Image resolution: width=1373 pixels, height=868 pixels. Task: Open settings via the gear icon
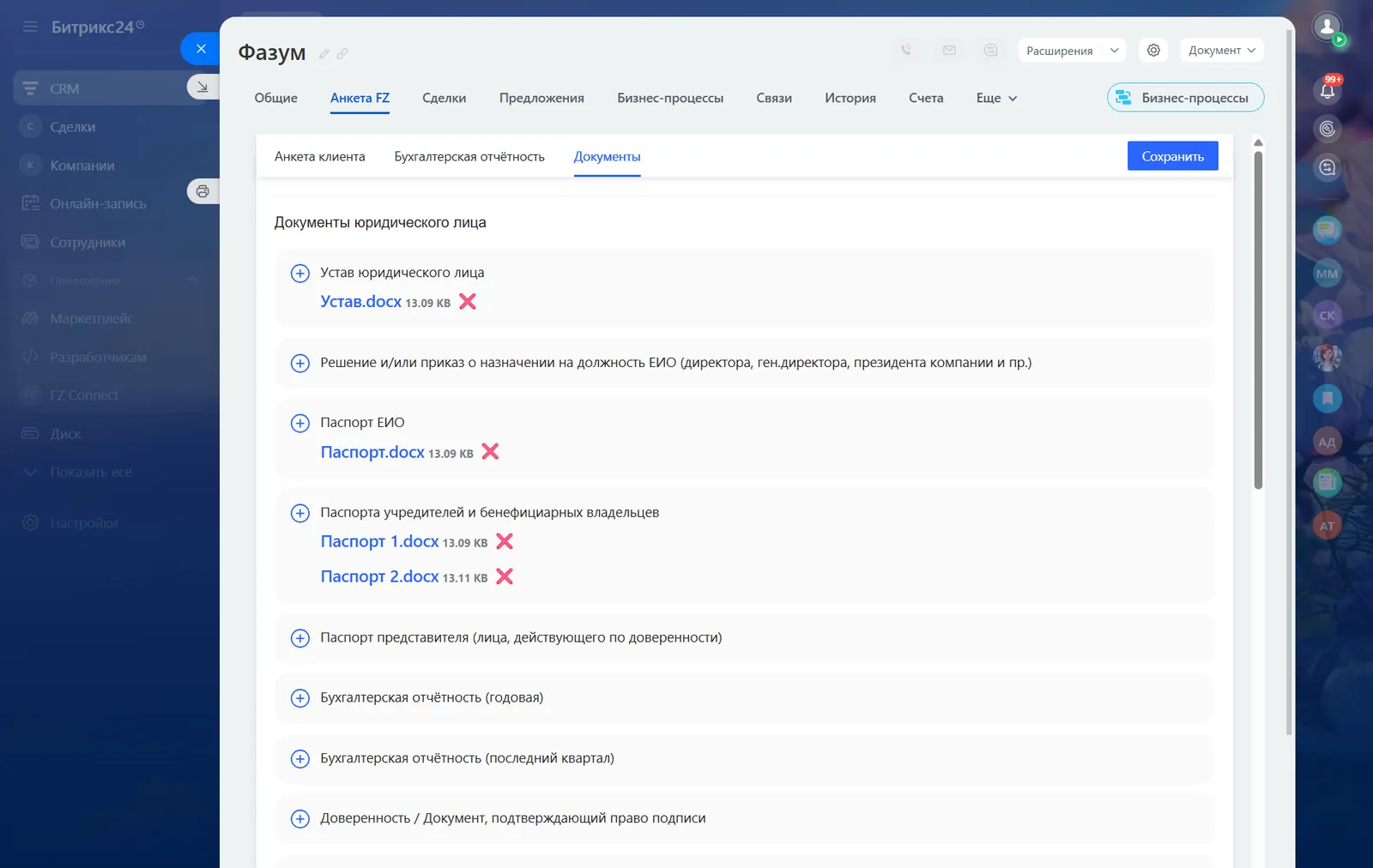1152,50
